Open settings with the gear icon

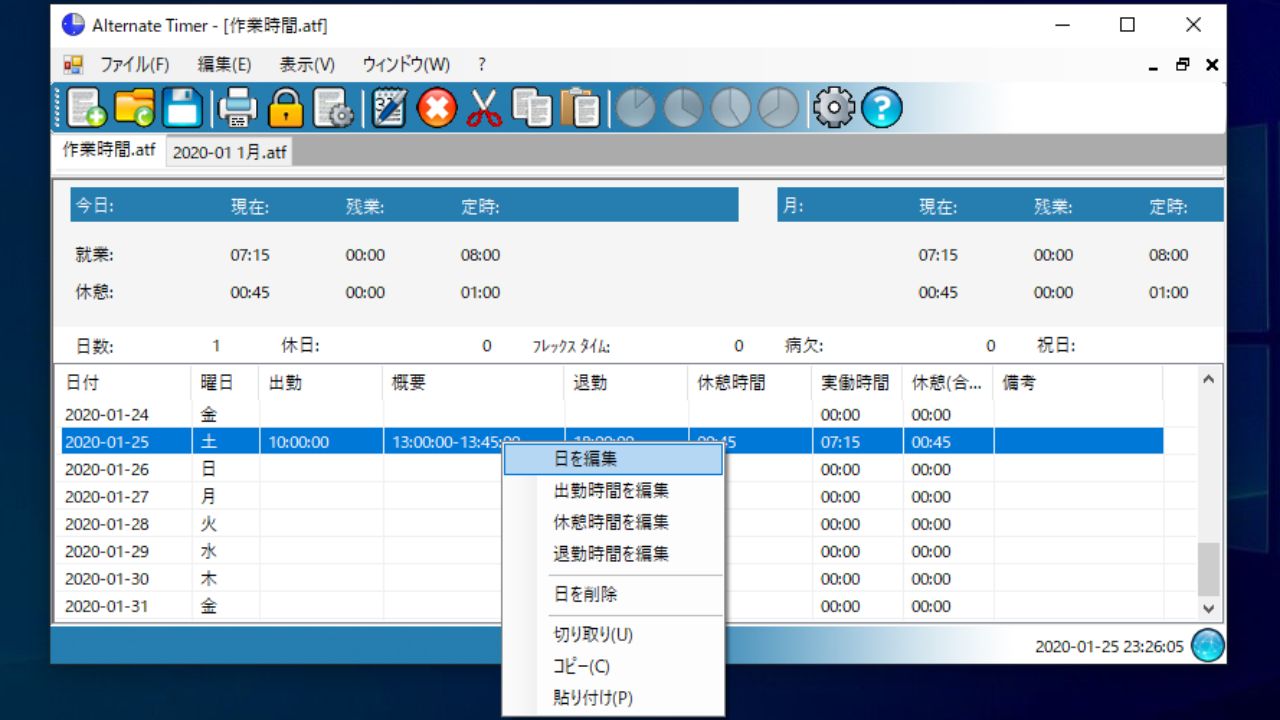point(834,108)
